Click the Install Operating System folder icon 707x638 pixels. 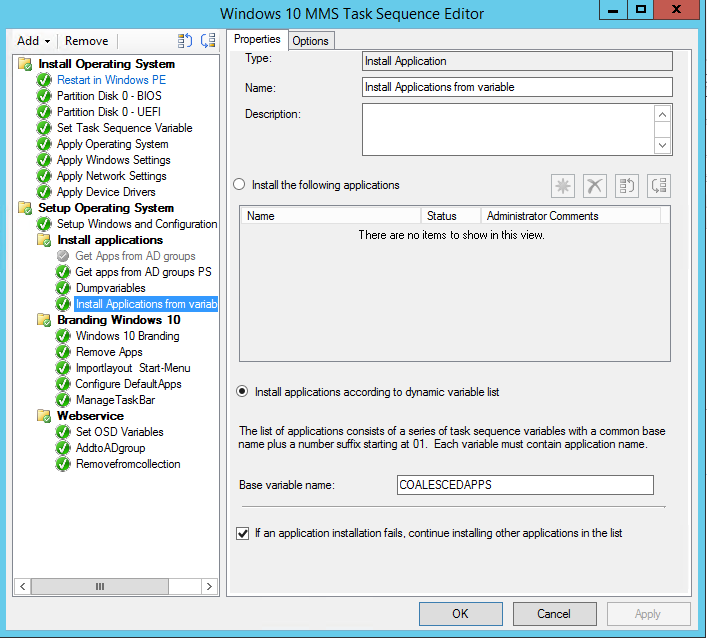coord(26,64)
